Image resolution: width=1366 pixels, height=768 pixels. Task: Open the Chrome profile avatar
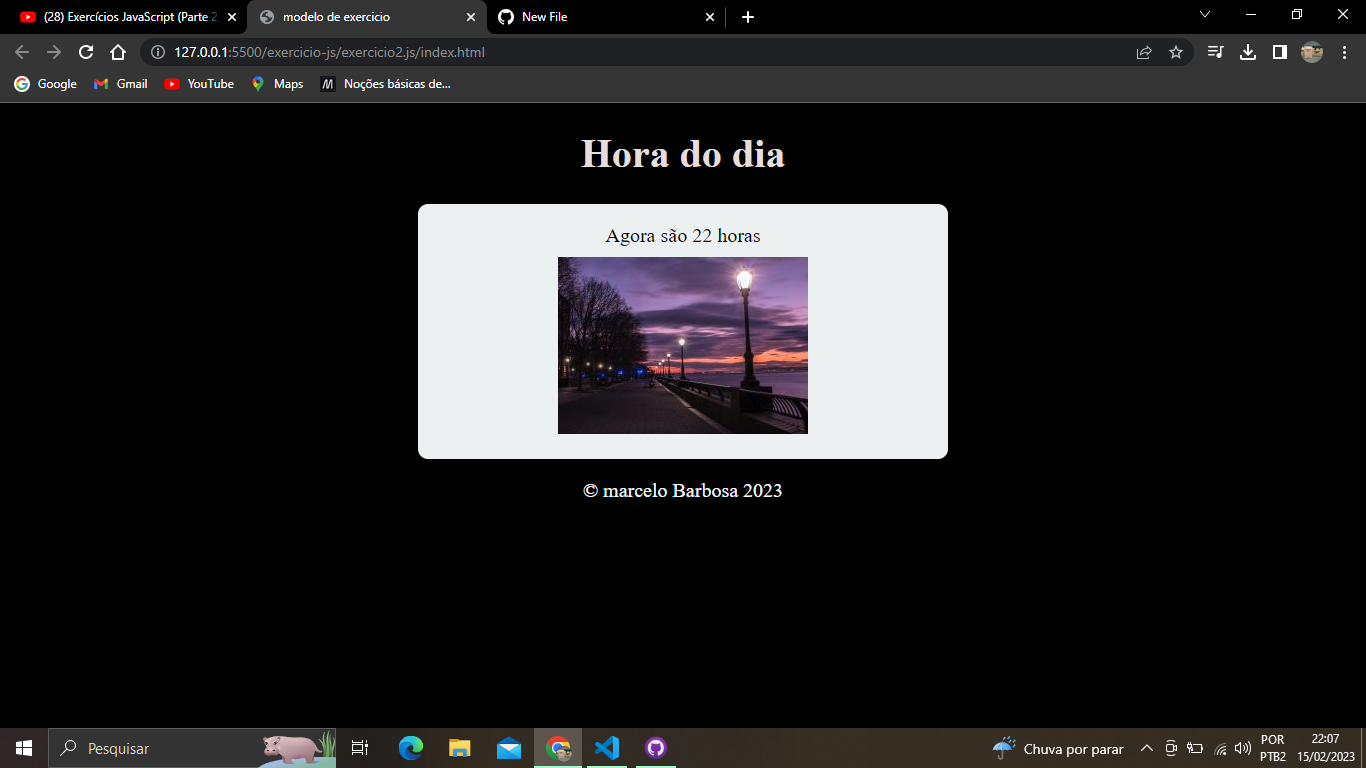pos(1313,52)
